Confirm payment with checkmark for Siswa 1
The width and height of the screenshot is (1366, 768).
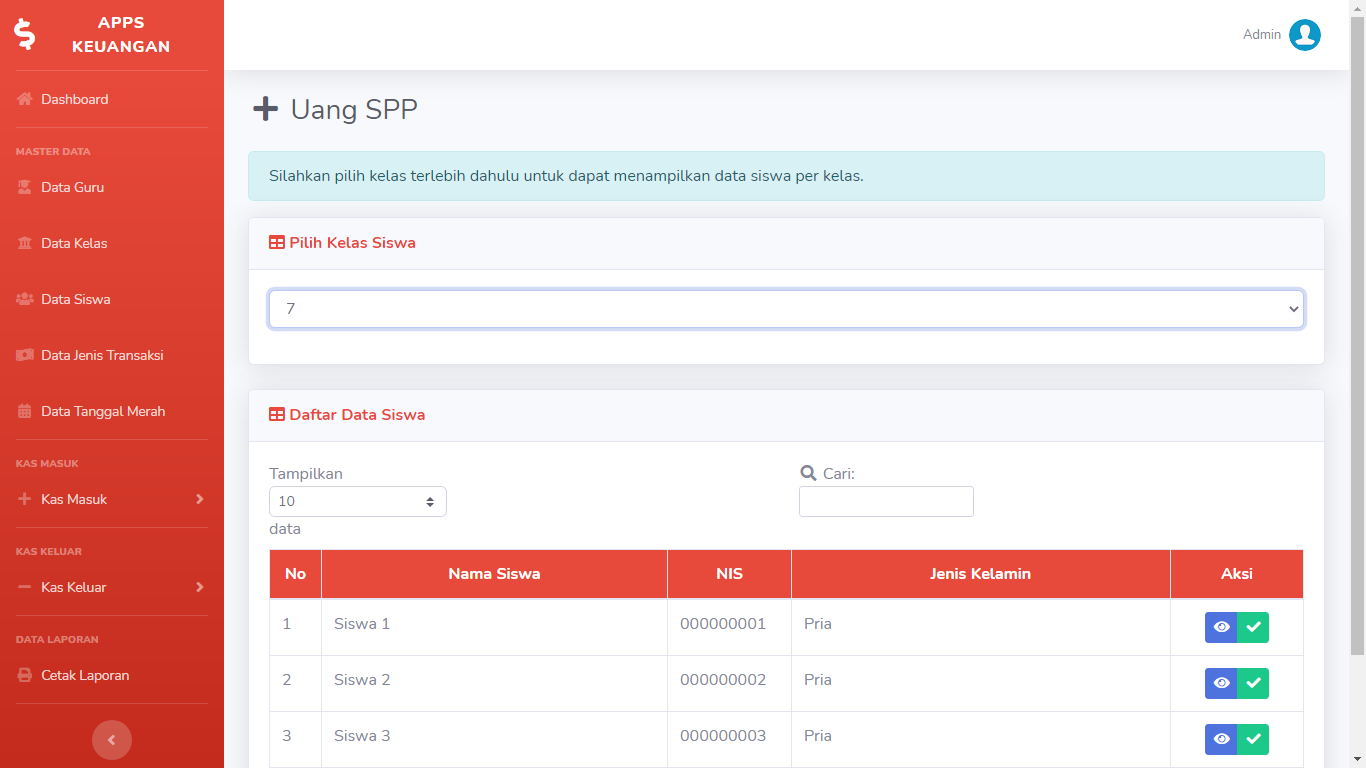(x=1253, y=627)
